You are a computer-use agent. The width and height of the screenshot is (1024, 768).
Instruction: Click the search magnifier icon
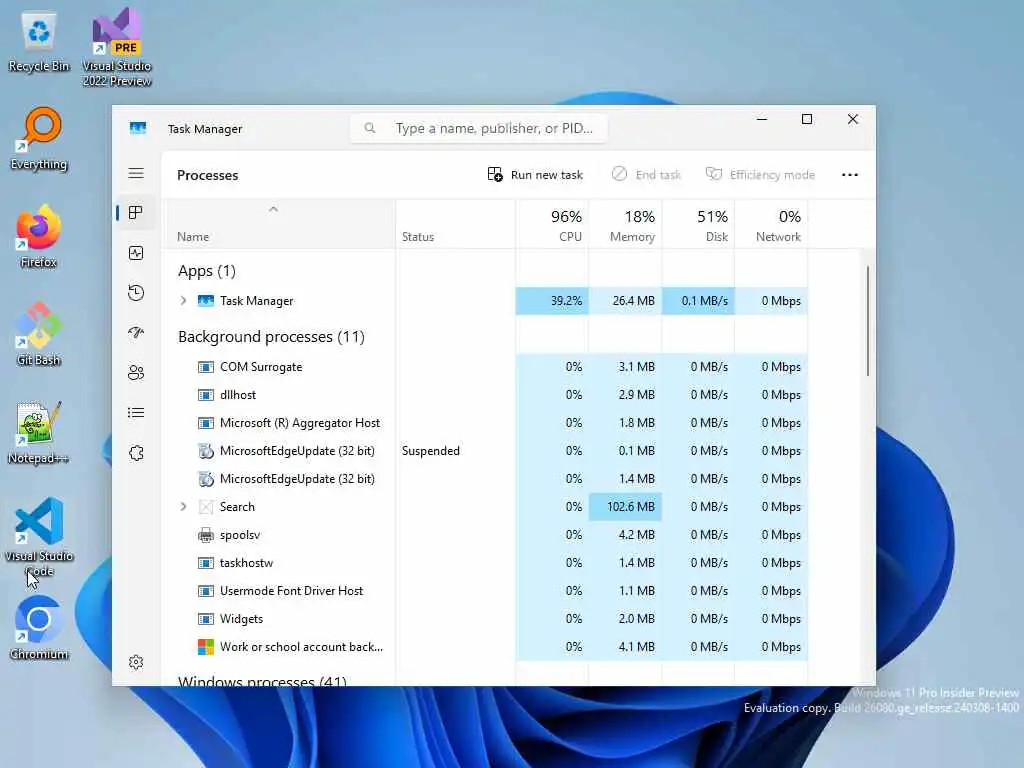(370, 128)
